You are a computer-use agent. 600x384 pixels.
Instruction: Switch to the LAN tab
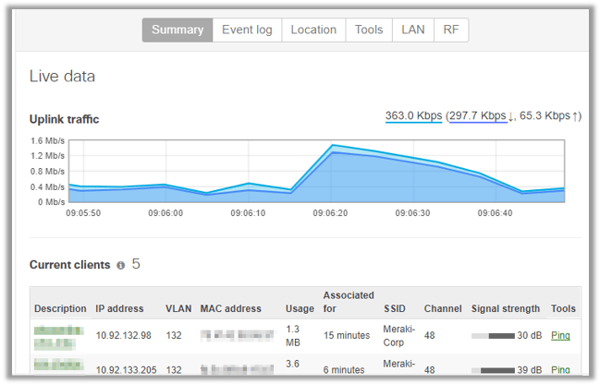pyautogui.click(x=413, y=30)
